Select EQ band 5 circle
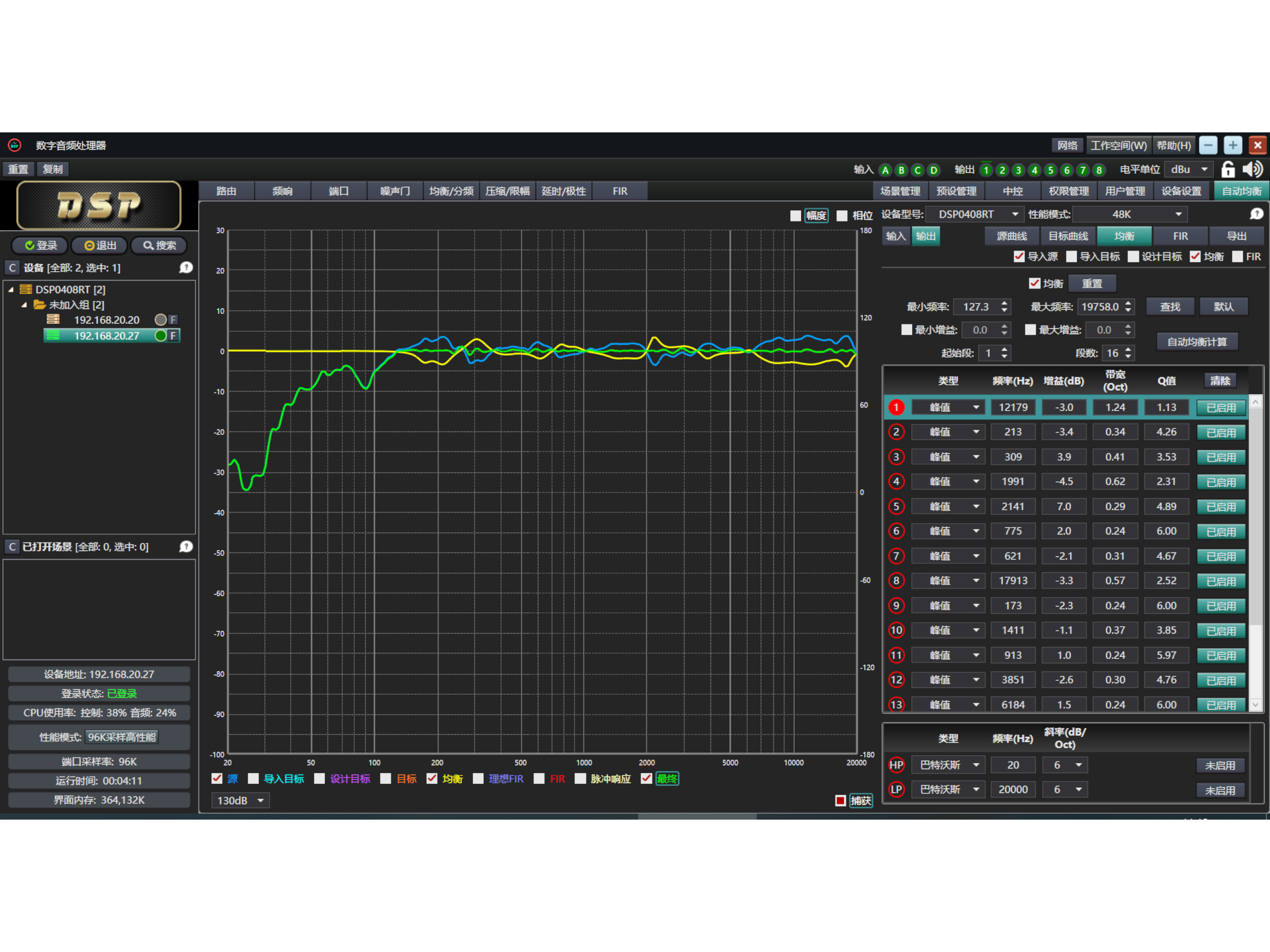This screenshot has height=952, width=1270. [x=896, y=507]
